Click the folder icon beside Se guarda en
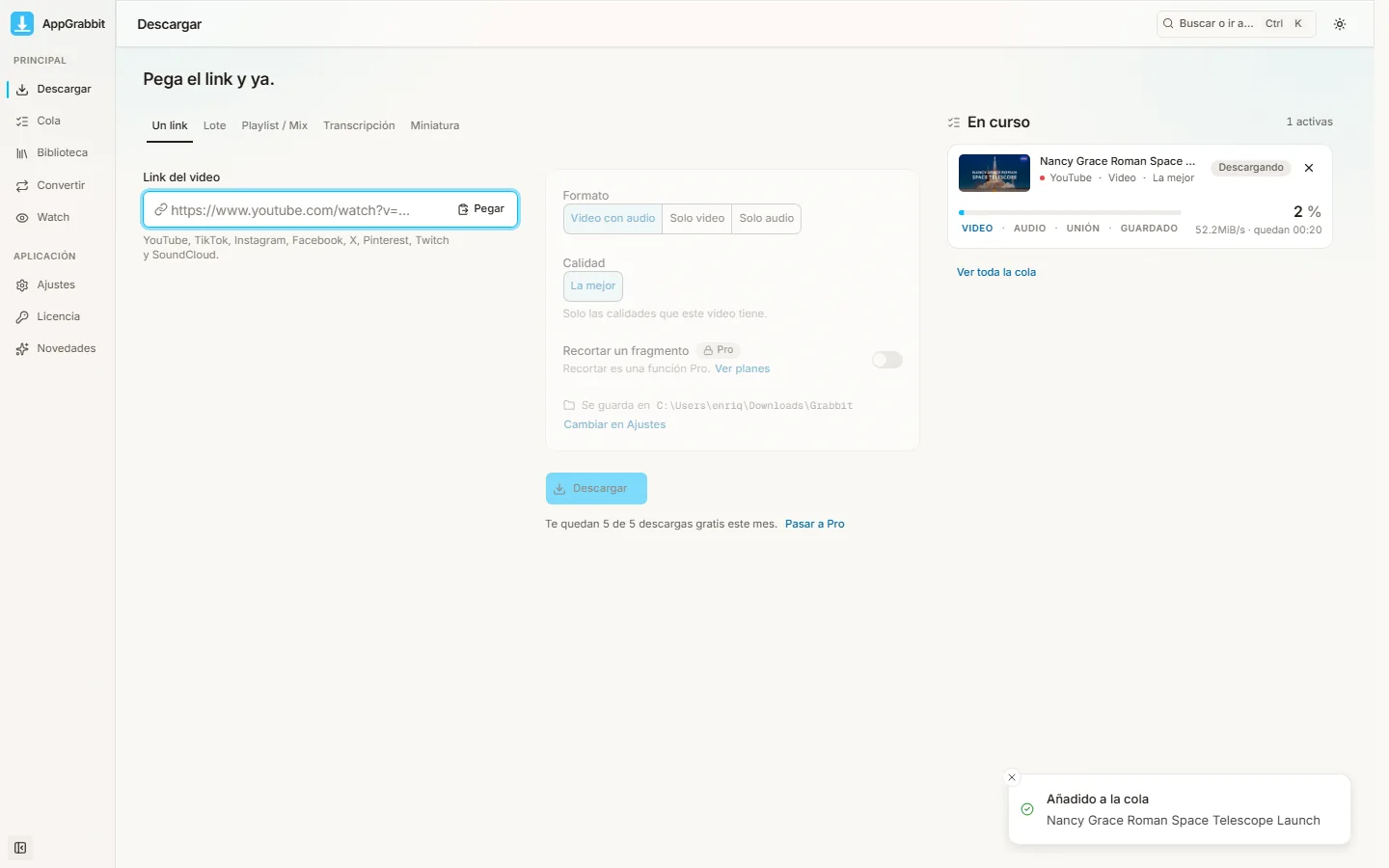1389x868 pixels. tap(569, 406)
